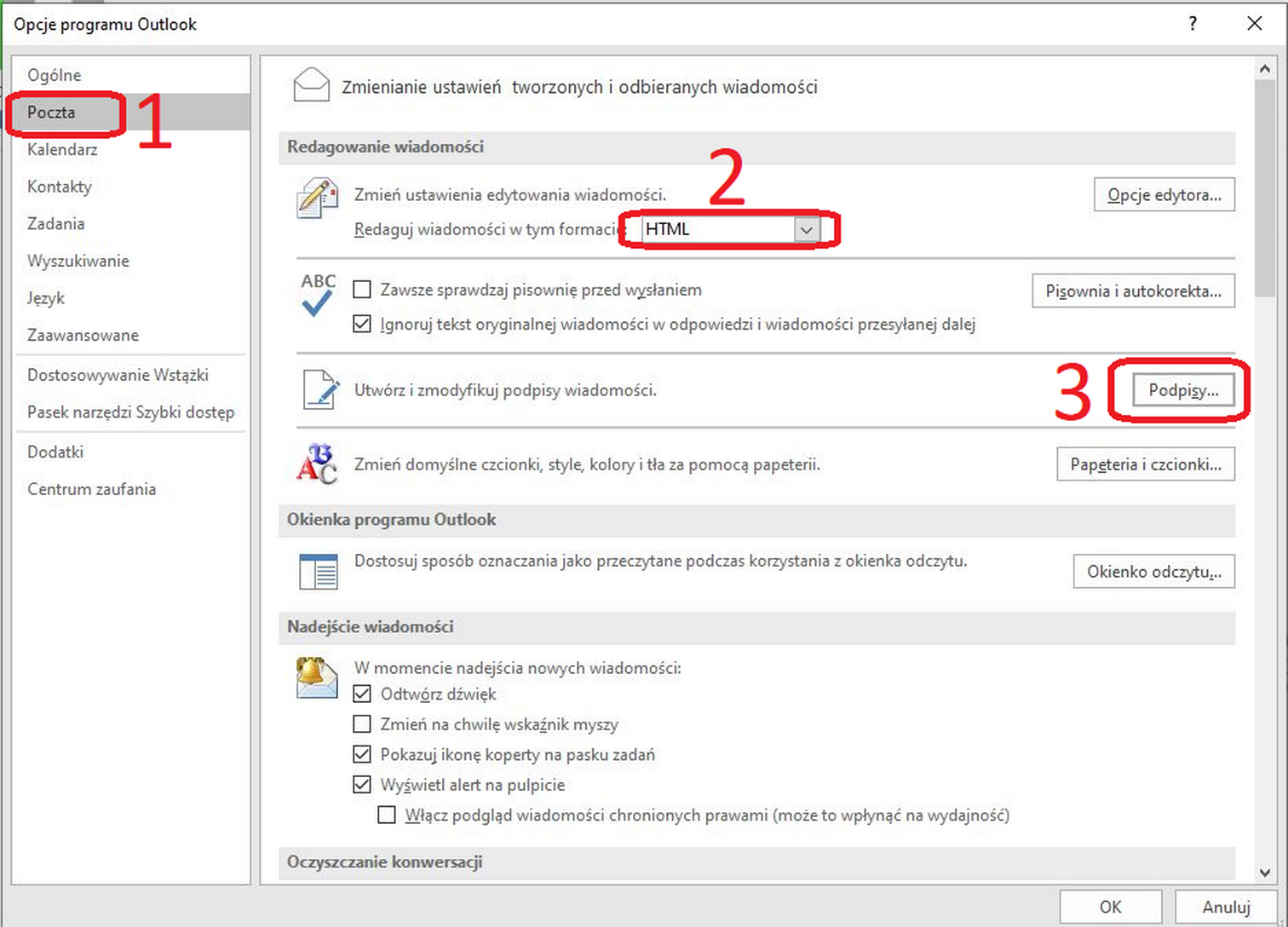Enable Zmień na chwilę wskaźnik myszy
This screenshot has height=927, width=1288.
(362, 724)
